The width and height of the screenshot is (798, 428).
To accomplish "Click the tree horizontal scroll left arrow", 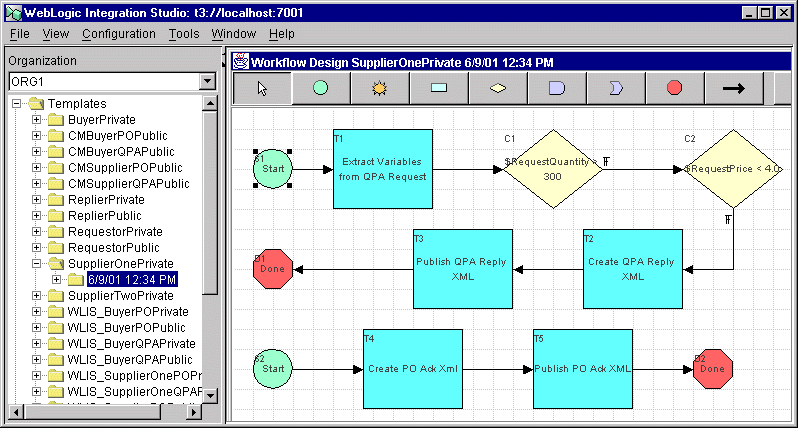I will [16, 412].
